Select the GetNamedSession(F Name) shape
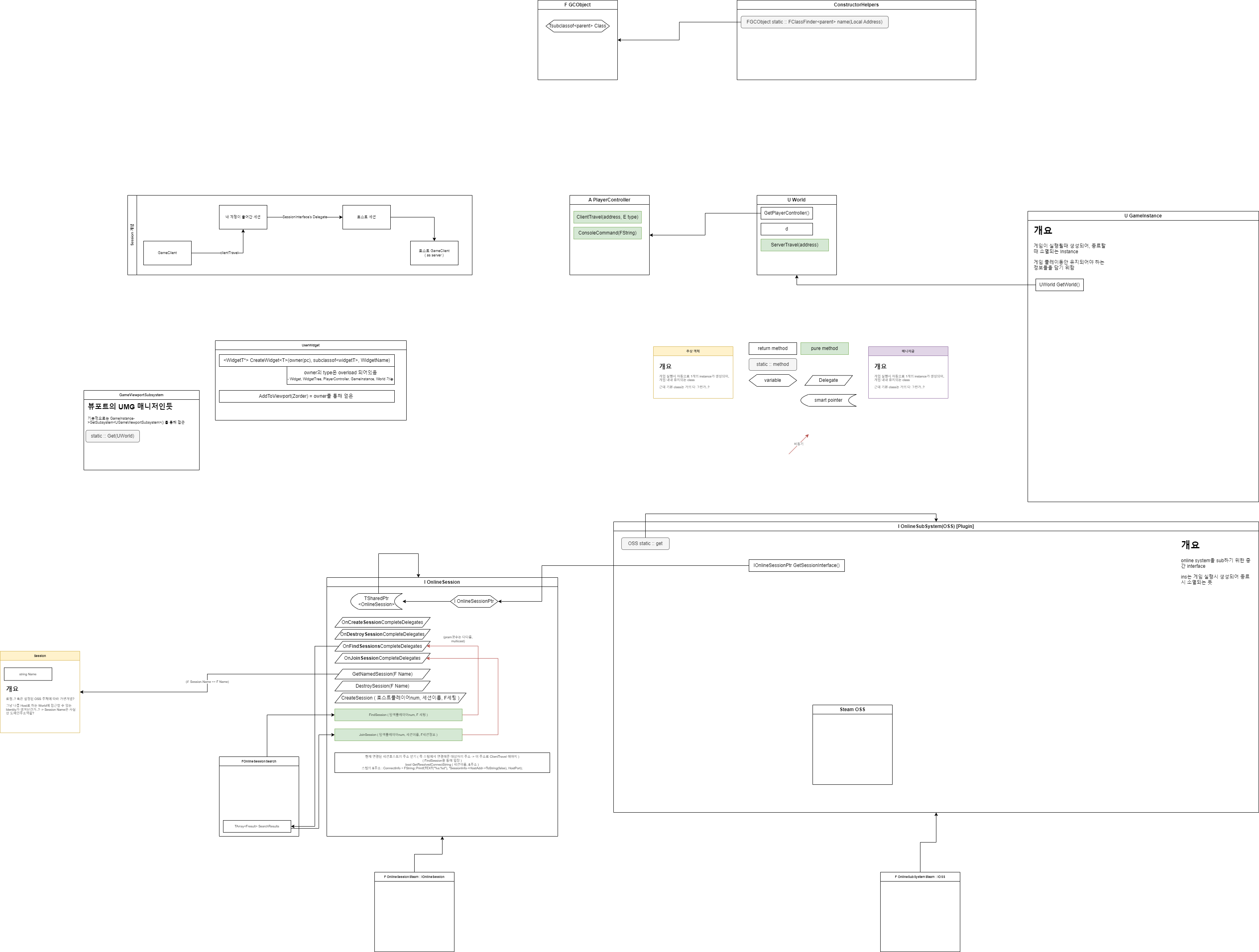This screenshot has width=1259, height=952. tap(382, 674)
